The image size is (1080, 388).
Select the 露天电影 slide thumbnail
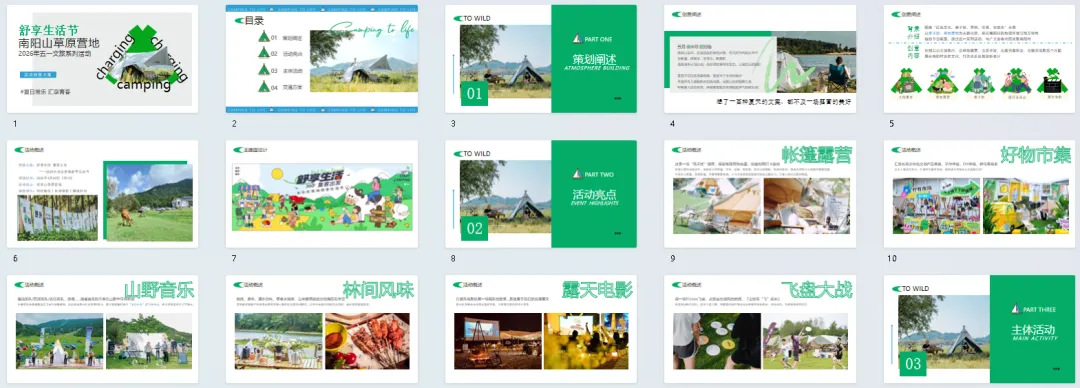pyautogui.click(x=541, y=329)
